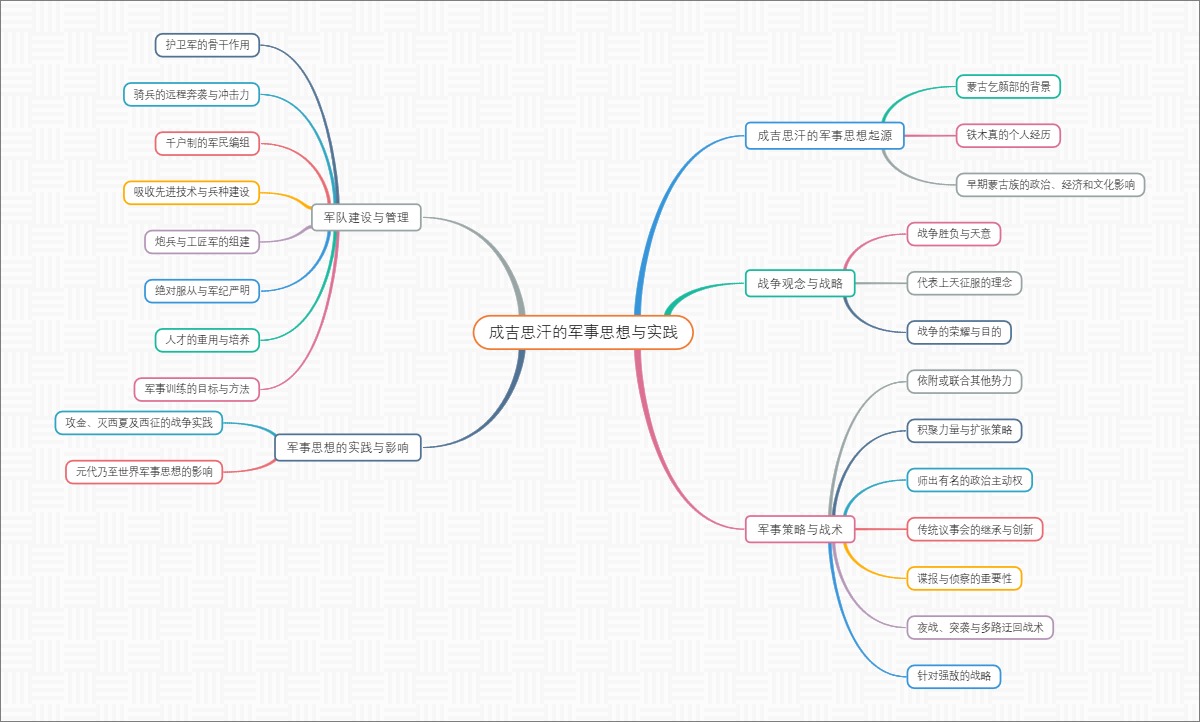Viewport: 1200px width, 722px height.
Task: Select the 千户制的军民编组 node
Action: (207, 143)
